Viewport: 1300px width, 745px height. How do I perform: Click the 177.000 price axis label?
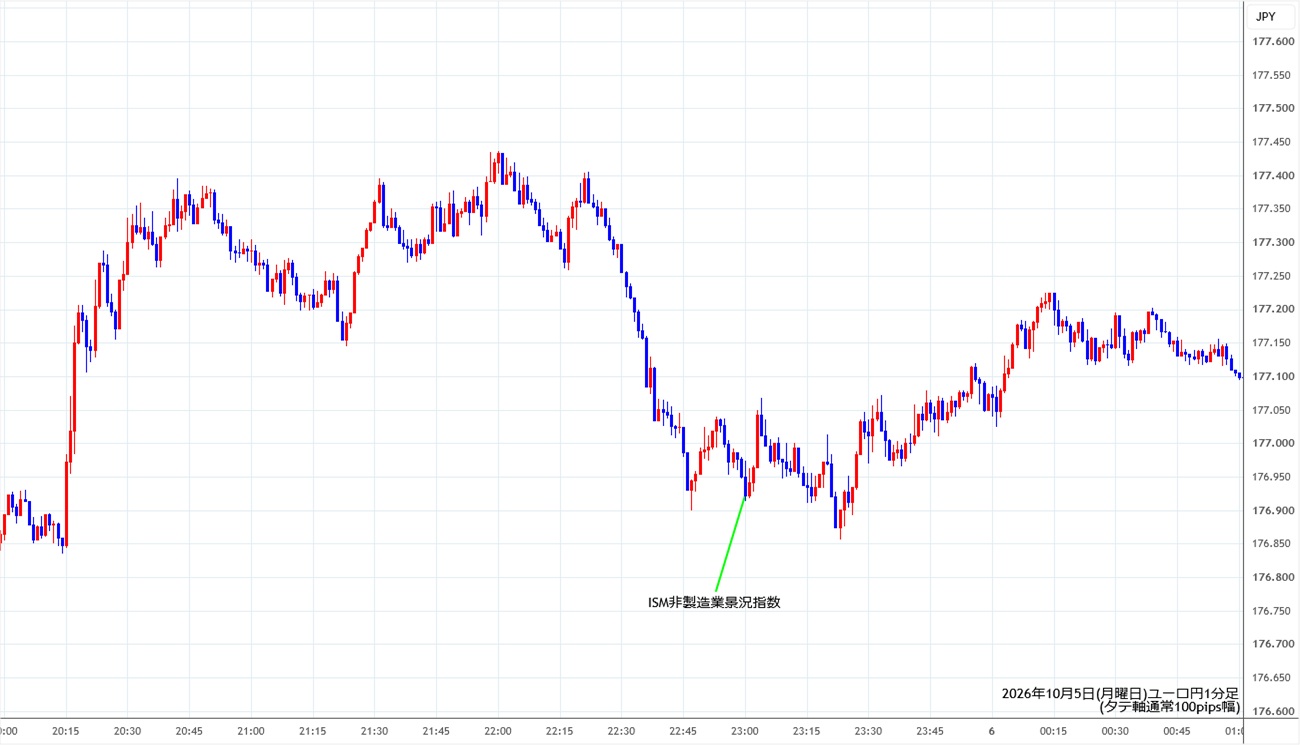1274,443
